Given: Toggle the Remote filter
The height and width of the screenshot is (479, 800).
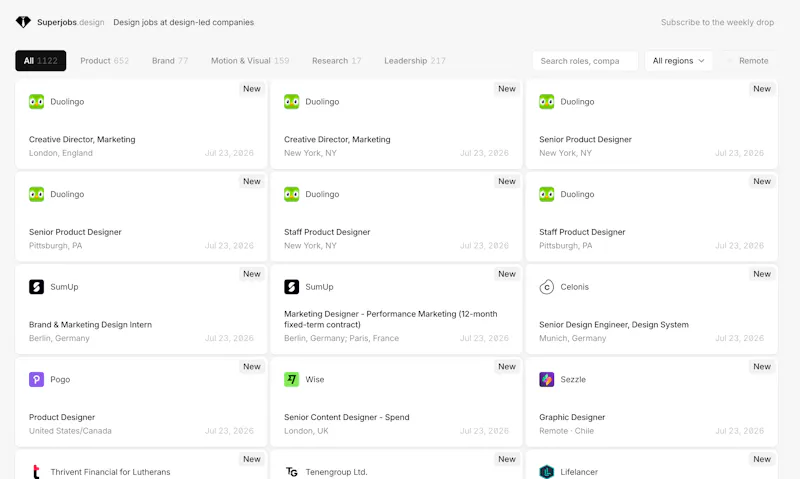Looking at the screenshot, I should (x=748, y=61).
